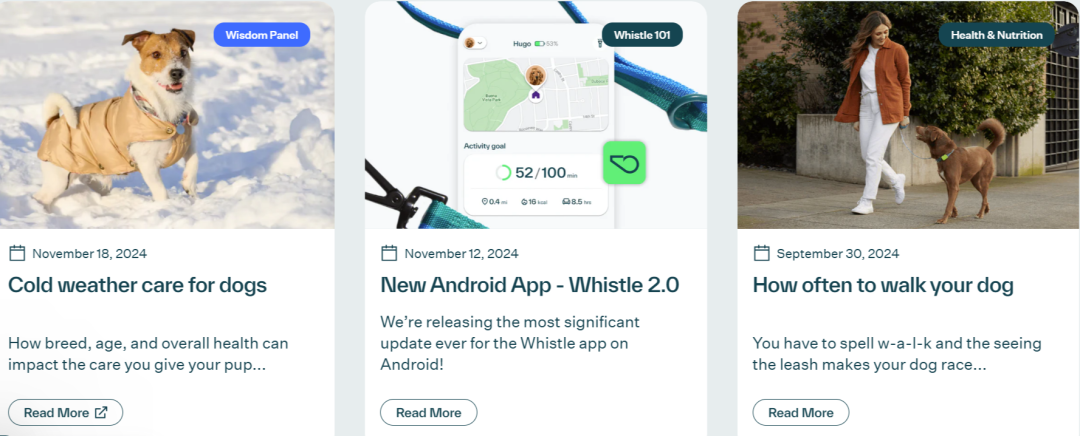1080x436 pixels.
Task: Click the dog avatar pin on the map
Action: click(535, 75)
